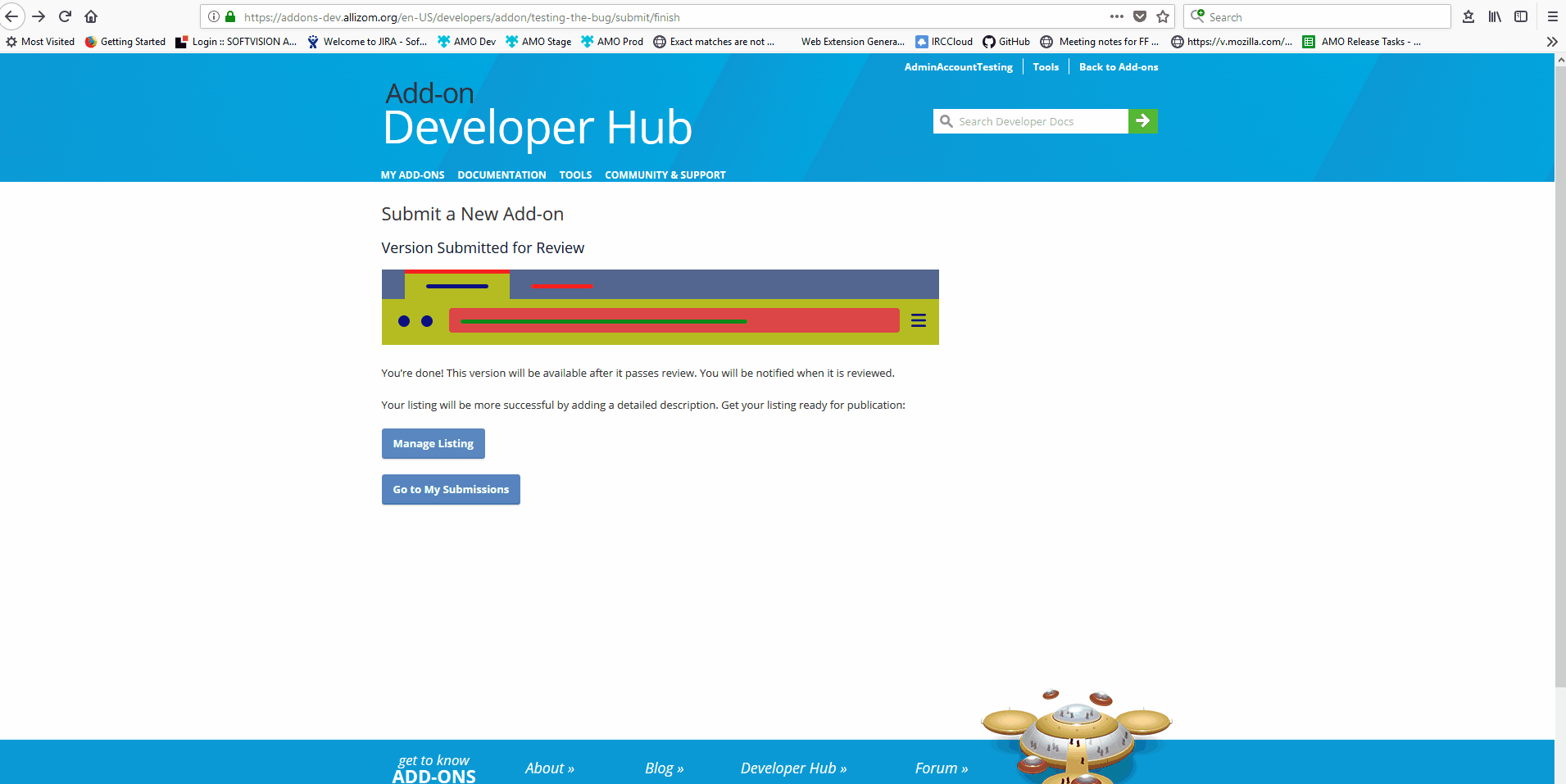Open the Most Visited bookmarks folder
1566x784 pixels.
[40, 42]
